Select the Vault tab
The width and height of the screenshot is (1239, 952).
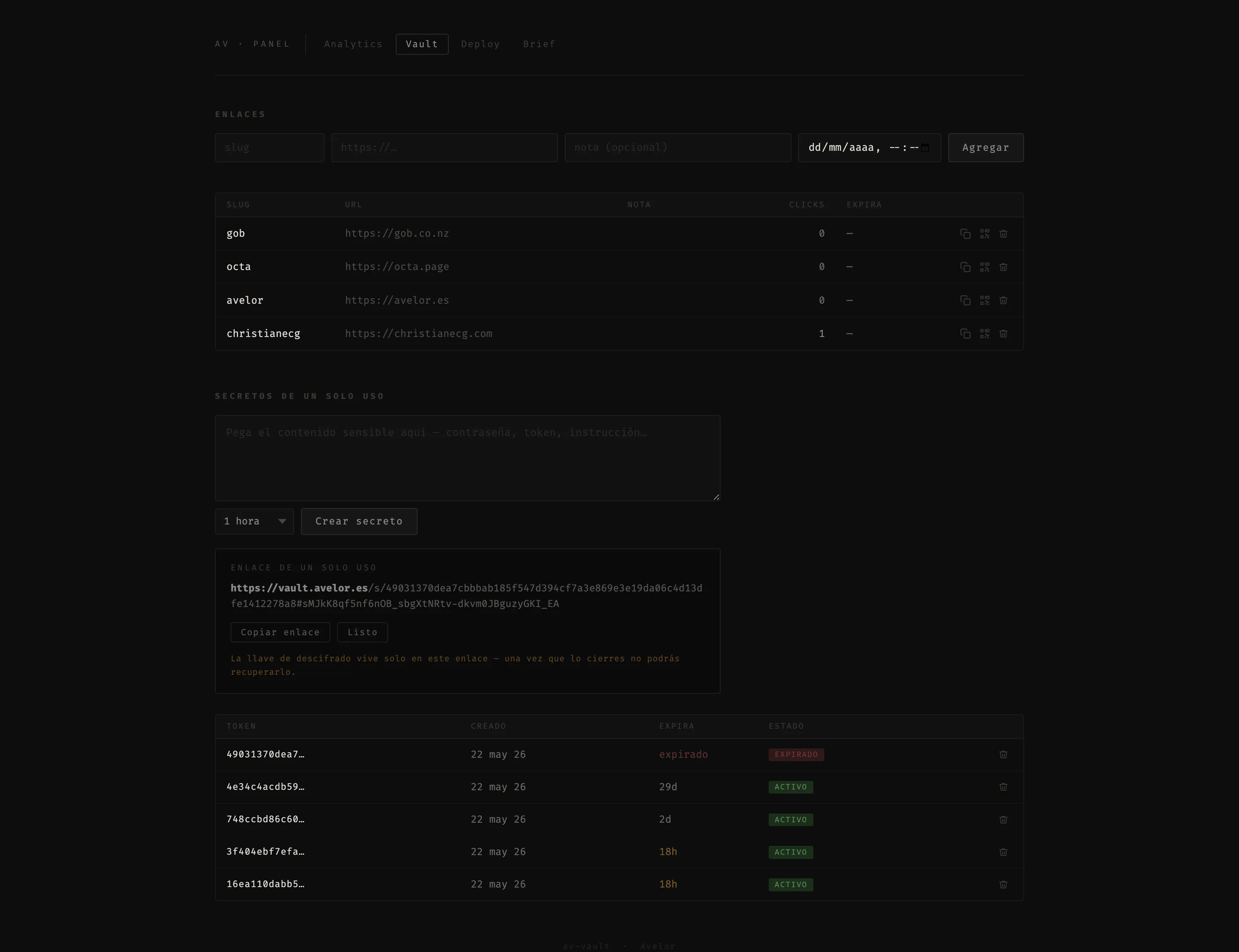pos(422,44)
